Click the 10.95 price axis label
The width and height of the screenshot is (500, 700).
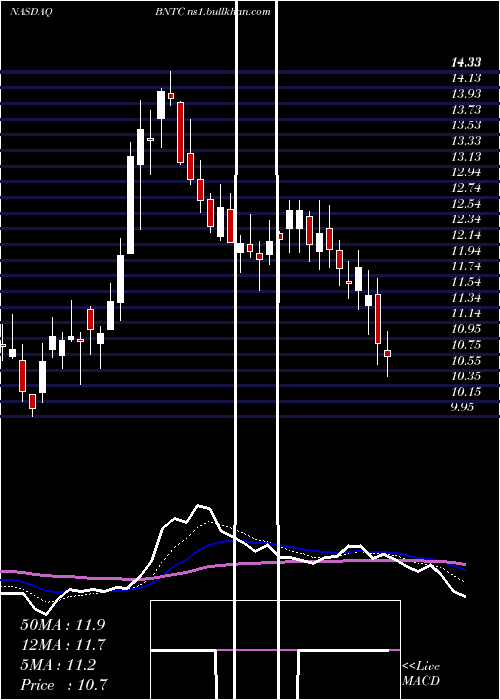click(x=466, y=329)
